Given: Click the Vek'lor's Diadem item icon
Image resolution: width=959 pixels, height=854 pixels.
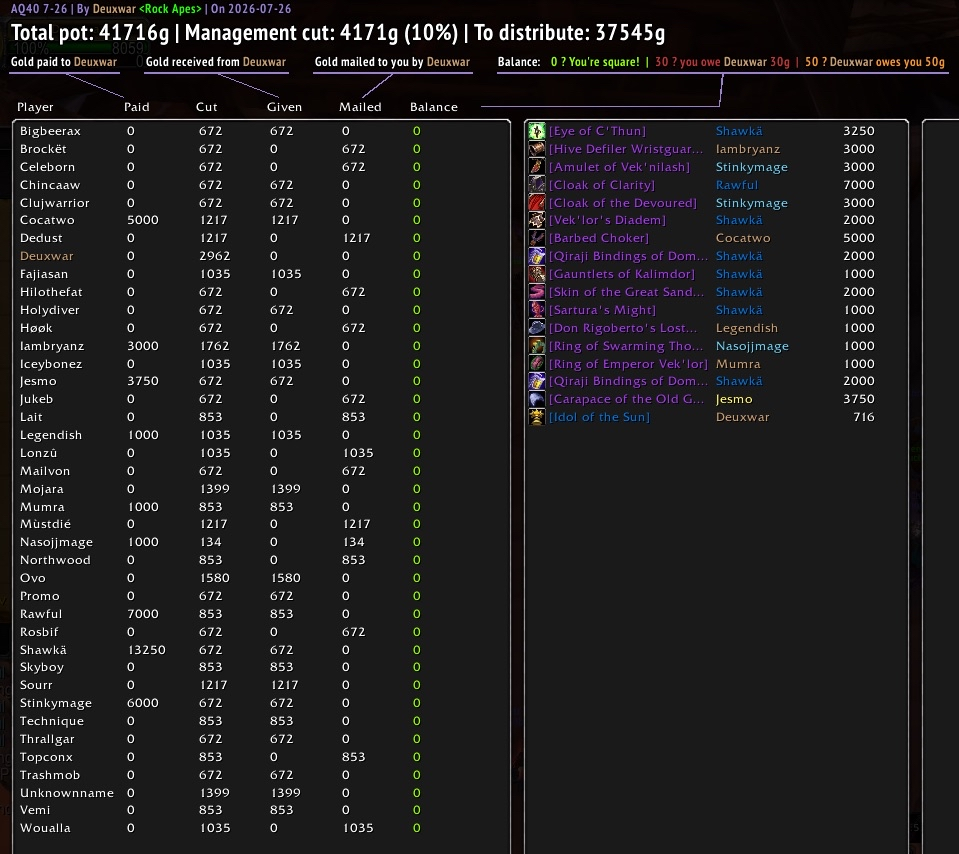Looking at the screenshot, I should [x=536, y=220].
